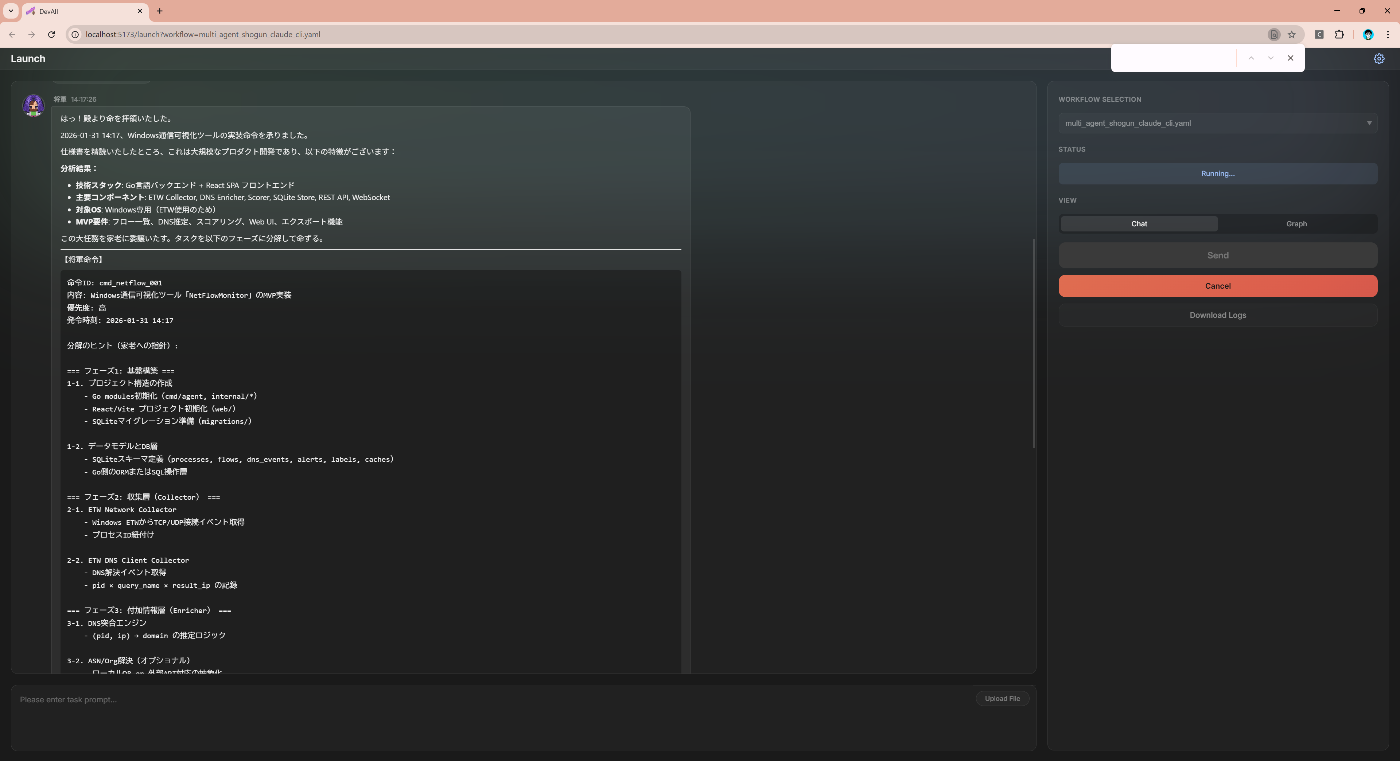Open the browser extensions puzzle icon
The width and height of the screenshot is (1400, 761).
click(x=1340, y=33)
